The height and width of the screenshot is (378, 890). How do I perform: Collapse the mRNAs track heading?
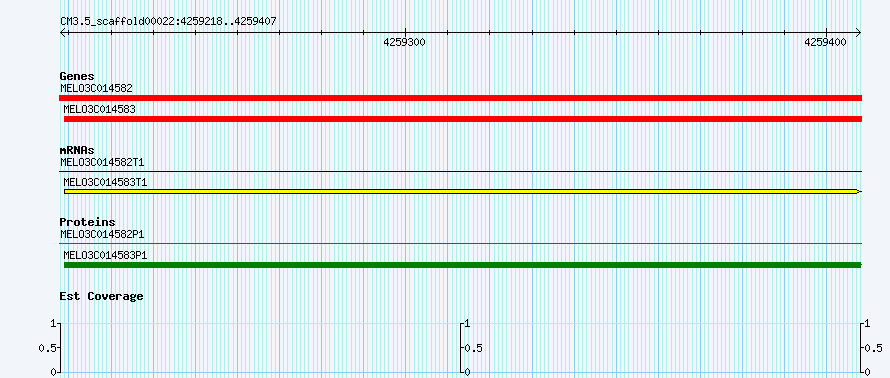point(77,150)
